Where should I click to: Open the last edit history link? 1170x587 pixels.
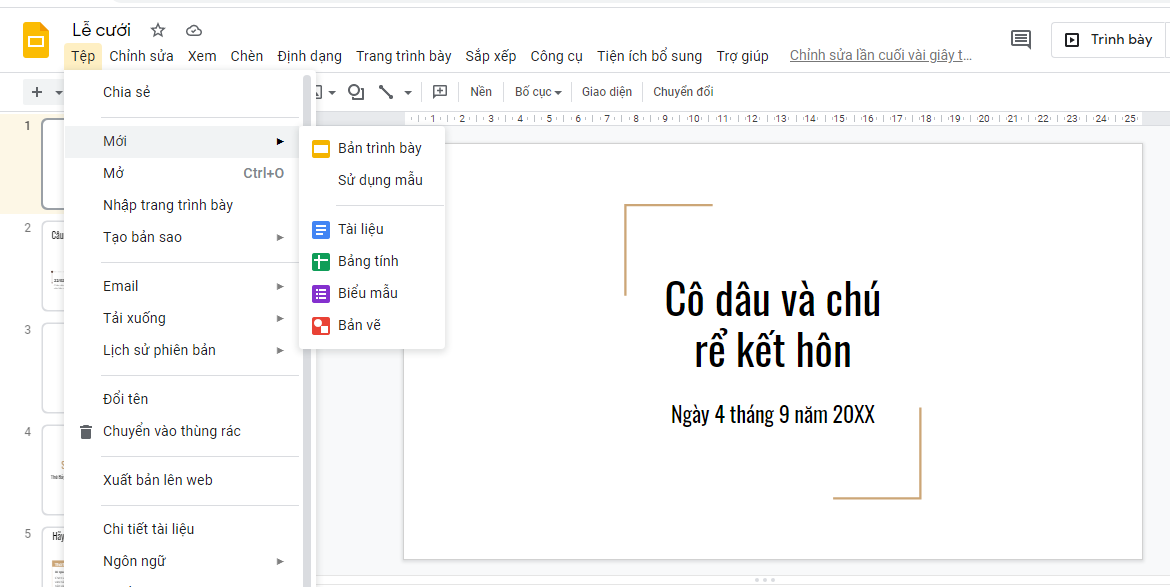click(x=880, y=55)
